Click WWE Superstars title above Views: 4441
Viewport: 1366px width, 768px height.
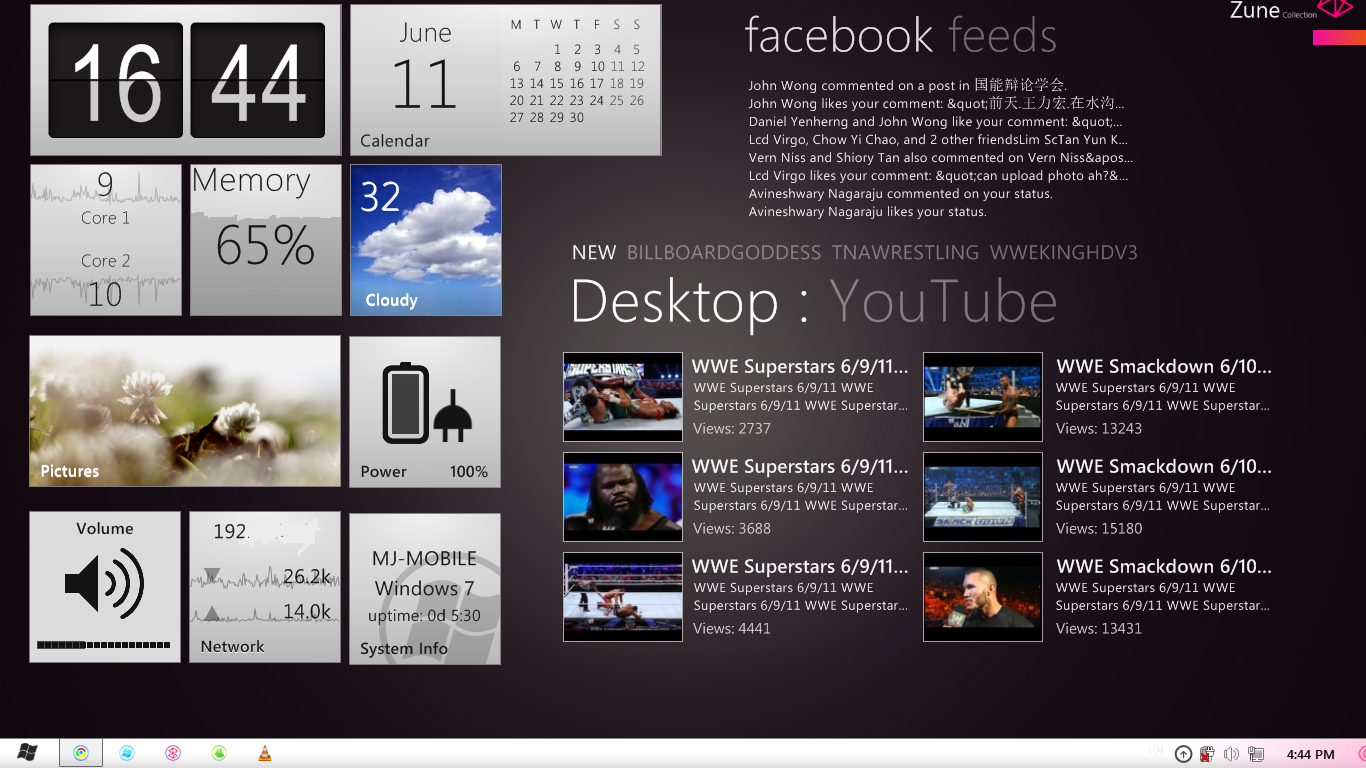(800, 567)
